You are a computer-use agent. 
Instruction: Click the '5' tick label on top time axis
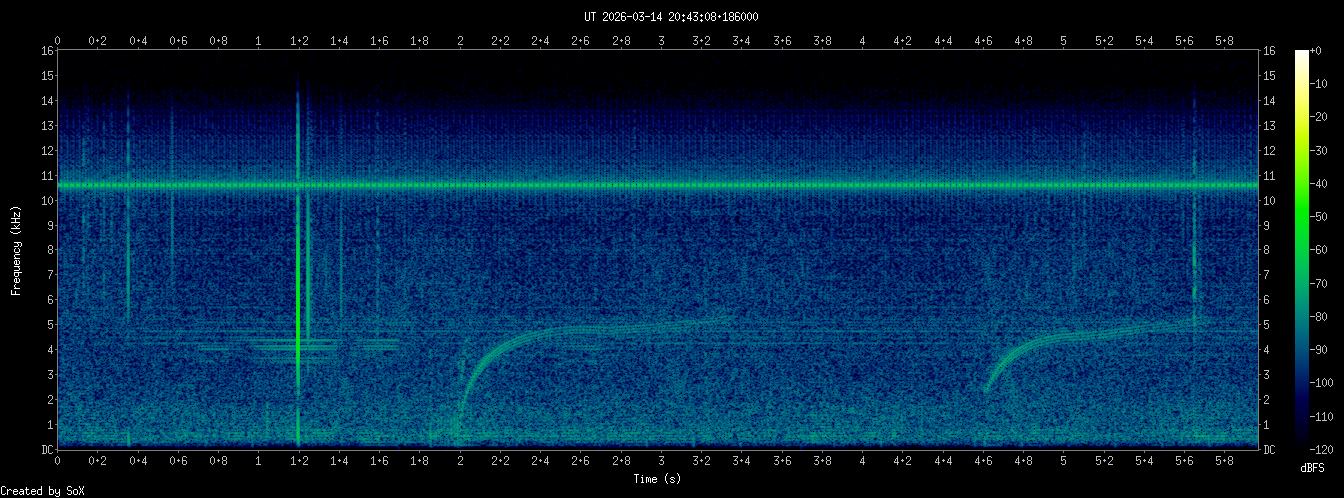click(1063, 41)
